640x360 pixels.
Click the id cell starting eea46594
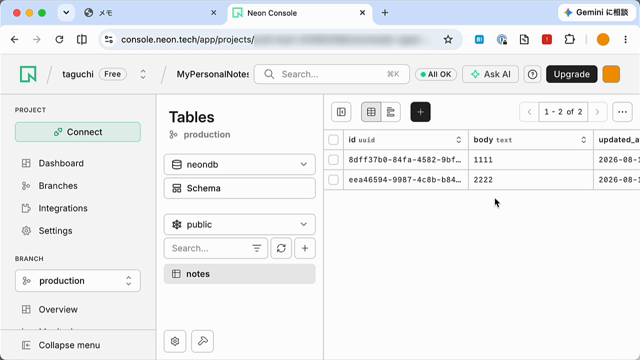pyautogui.click(x=406, y=180)
